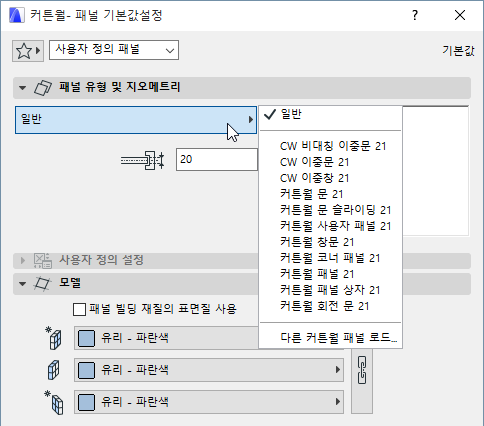Choose 커튼월 패널 21

[x=330, y=274]
